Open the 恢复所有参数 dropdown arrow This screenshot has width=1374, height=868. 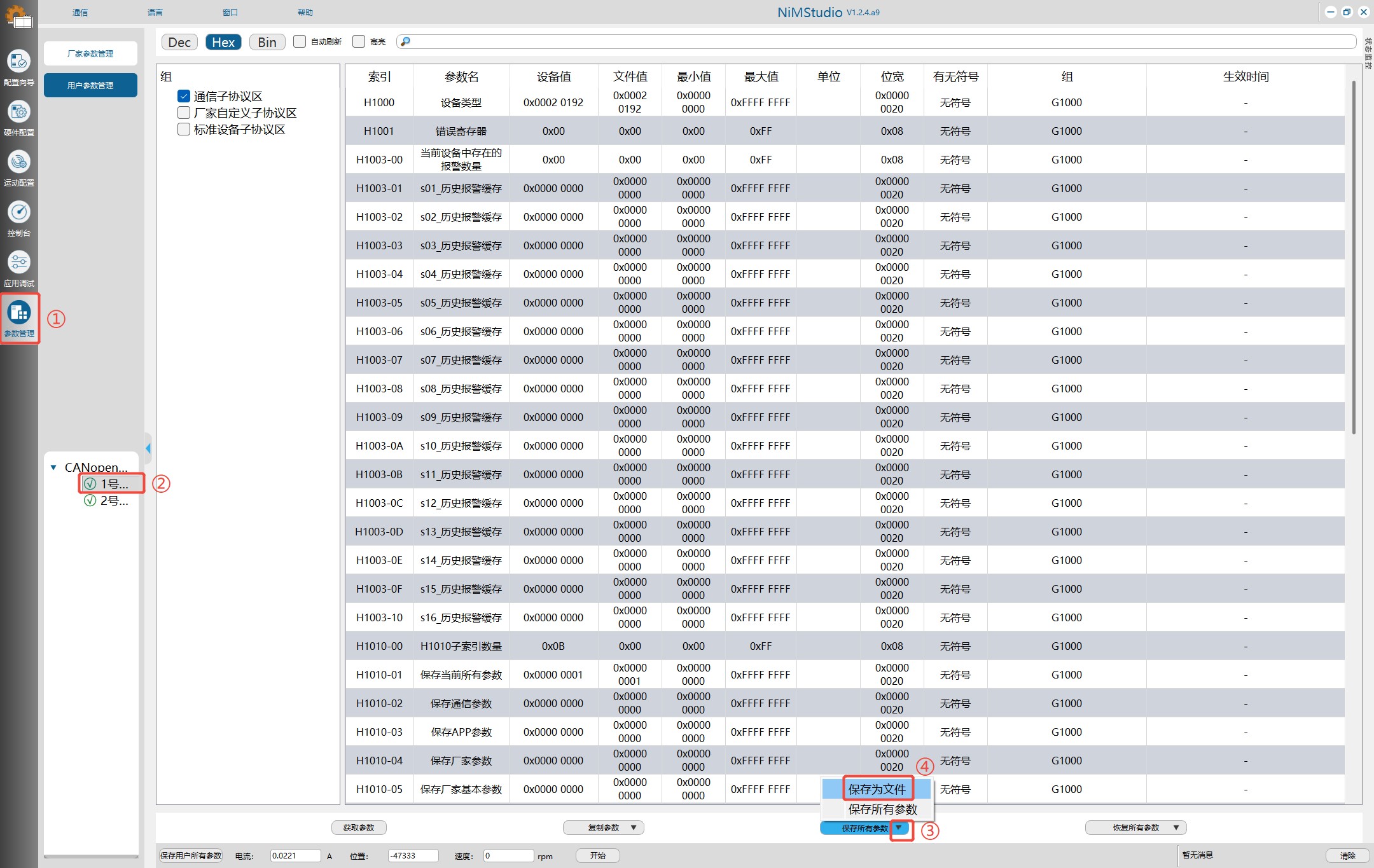click(1176, 827)
